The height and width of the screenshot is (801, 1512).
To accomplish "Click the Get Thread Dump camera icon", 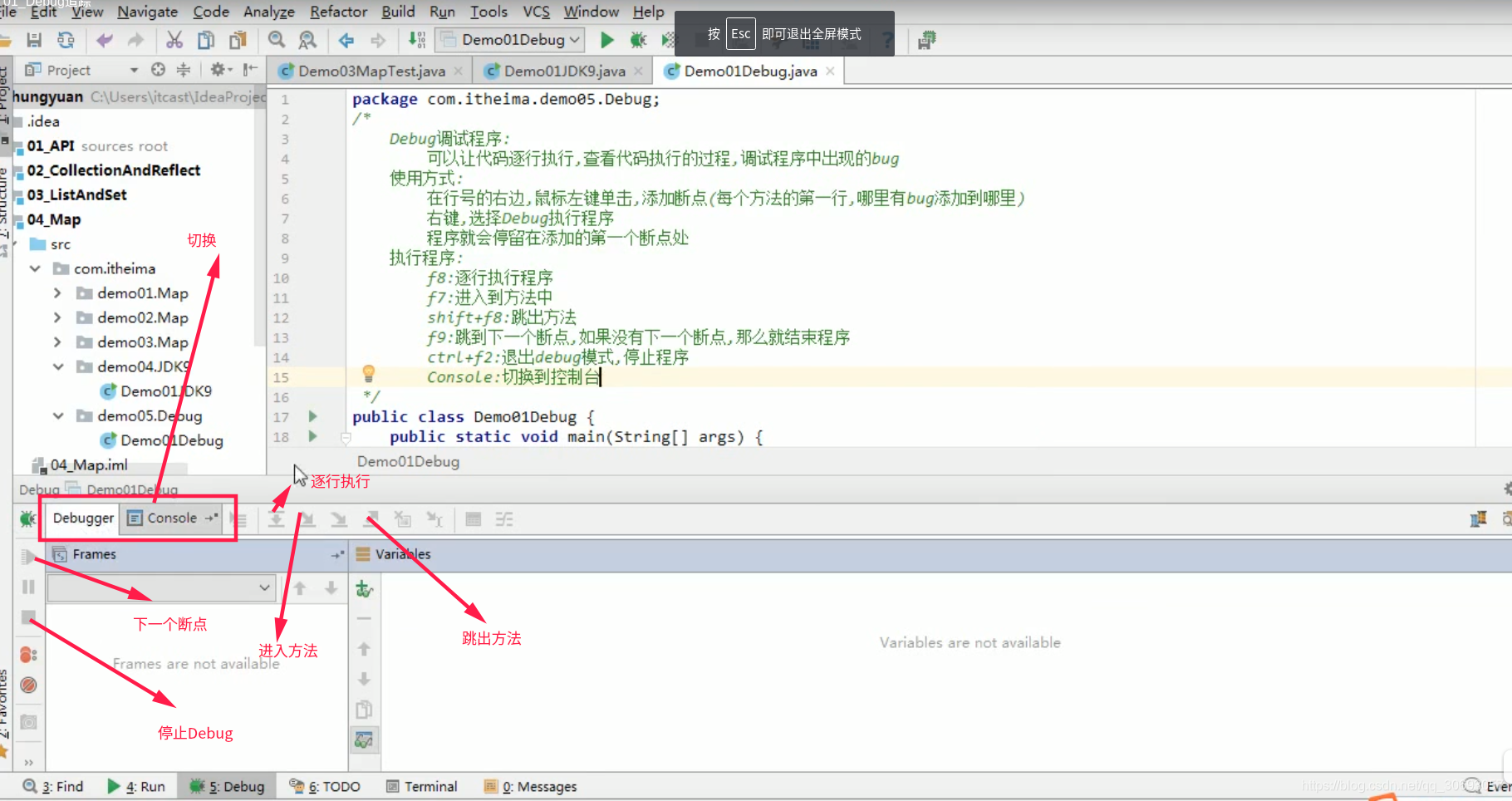I will pos(28,722).
